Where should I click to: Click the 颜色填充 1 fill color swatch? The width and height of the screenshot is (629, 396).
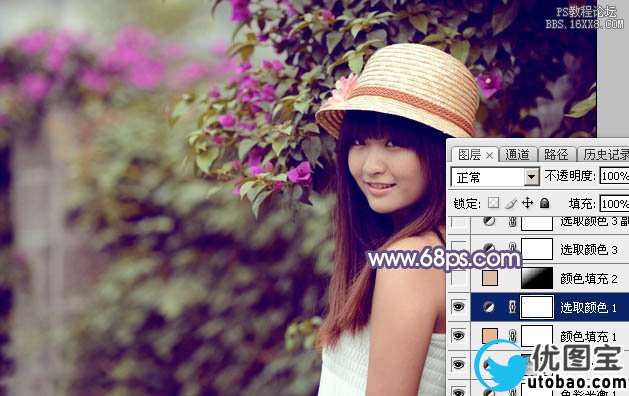click(x=490, y=335)
